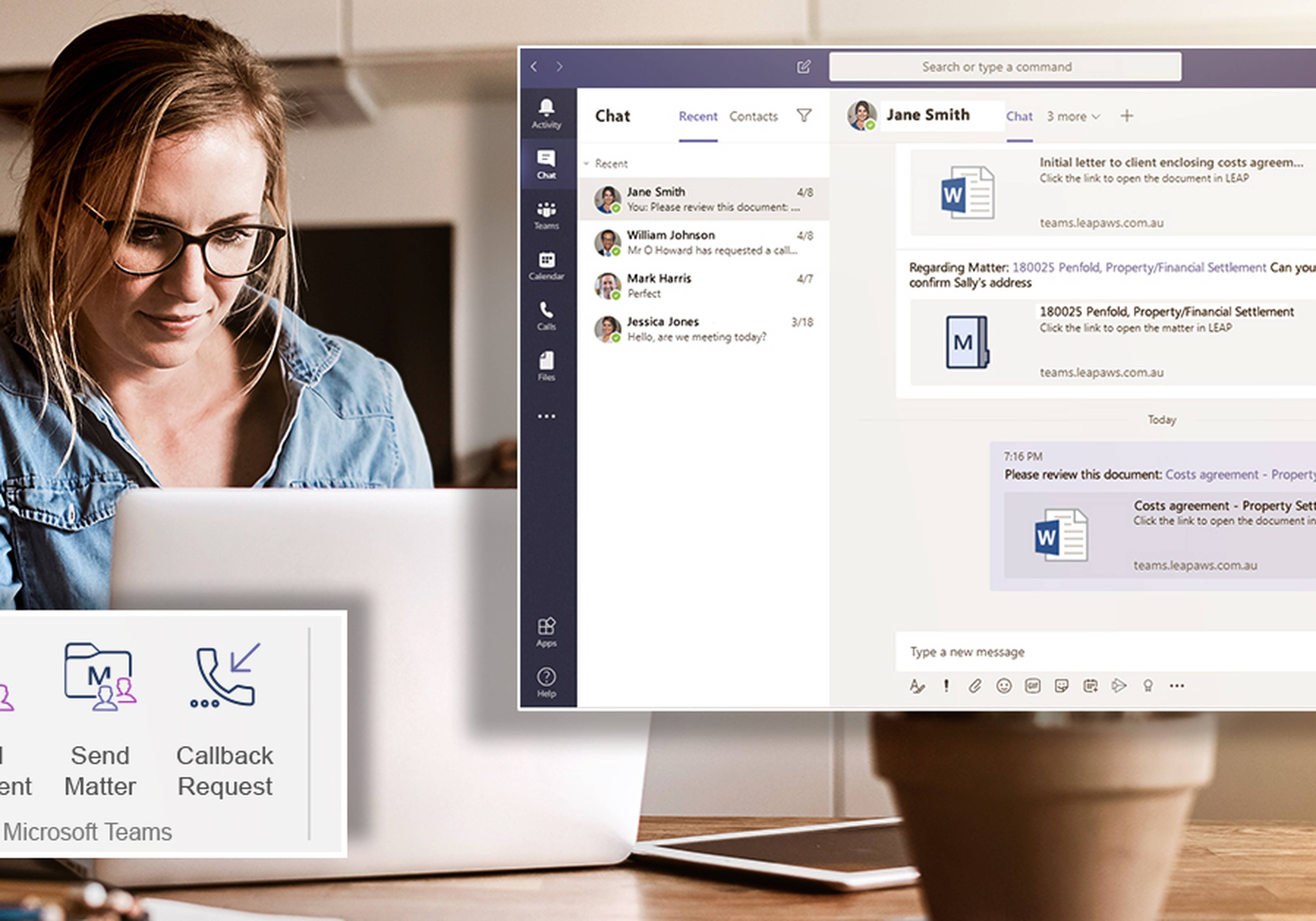Image resolution: width=1316 pixels, height=921 pixels.
Task: Open the 180025 Penfold matter card title
Action: coord(1166,312)
